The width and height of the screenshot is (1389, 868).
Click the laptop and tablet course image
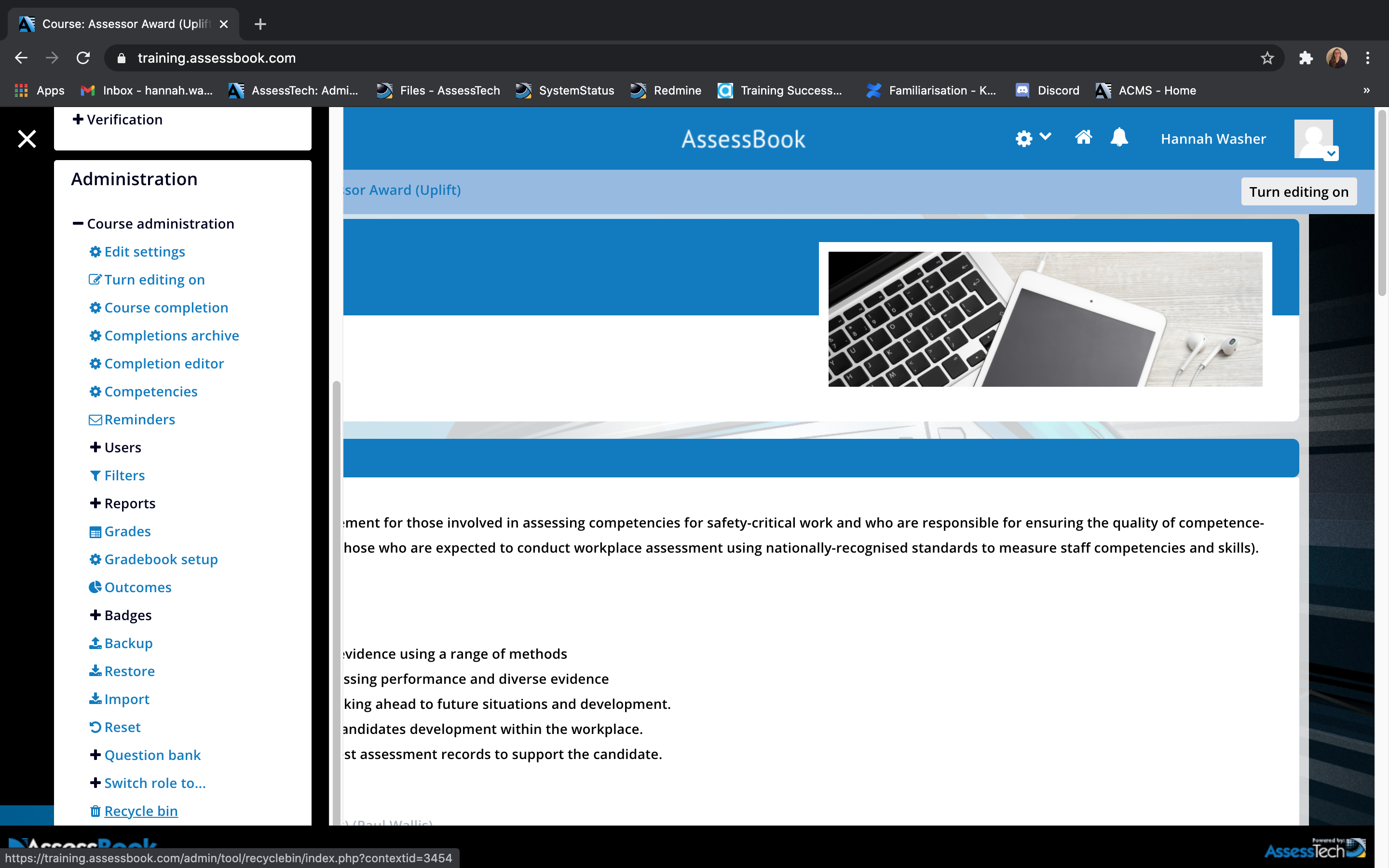pyautogui.click(x=1045, y=319)
